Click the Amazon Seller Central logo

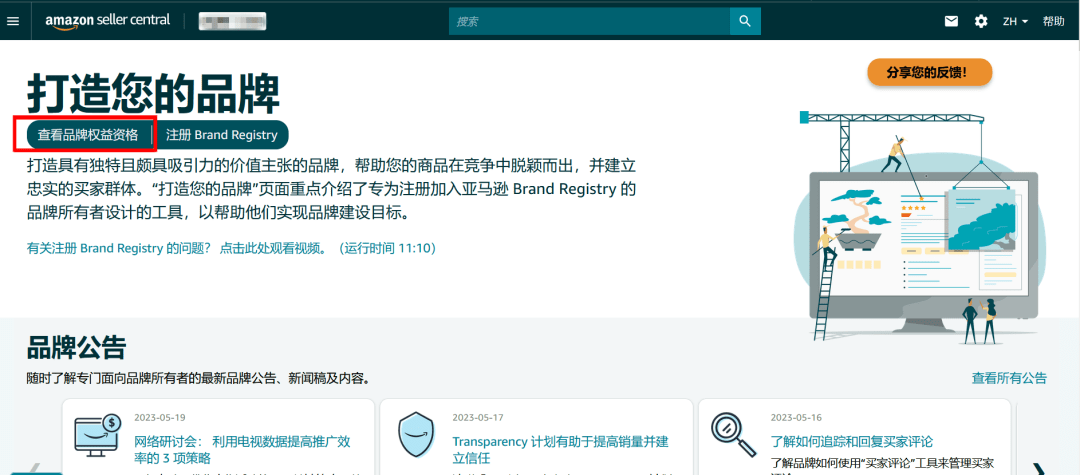(108, 21)
